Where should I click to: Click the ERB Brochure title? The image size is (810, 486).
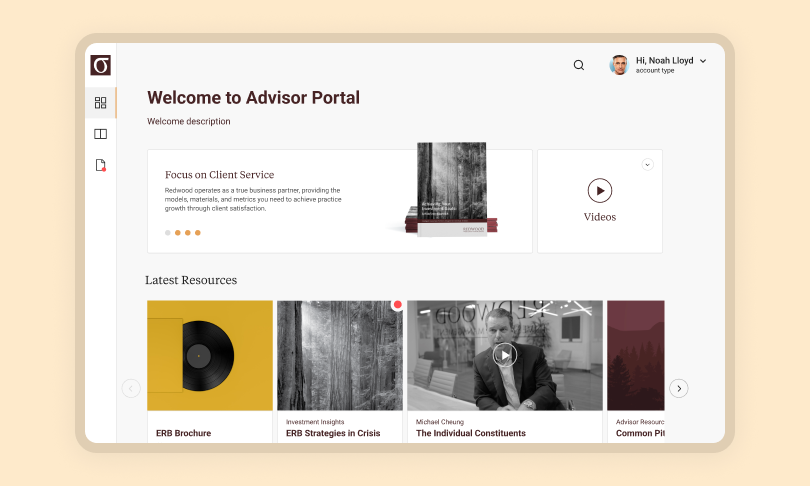pyautogui.click(x=183, y=433)
